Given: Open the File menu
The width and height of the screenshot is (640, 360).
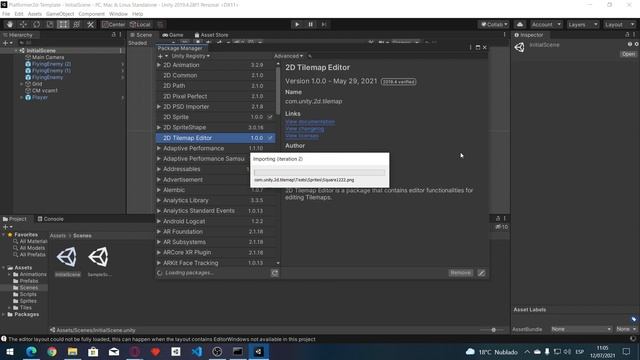Looking at the screenshot, I should (6, 14).
